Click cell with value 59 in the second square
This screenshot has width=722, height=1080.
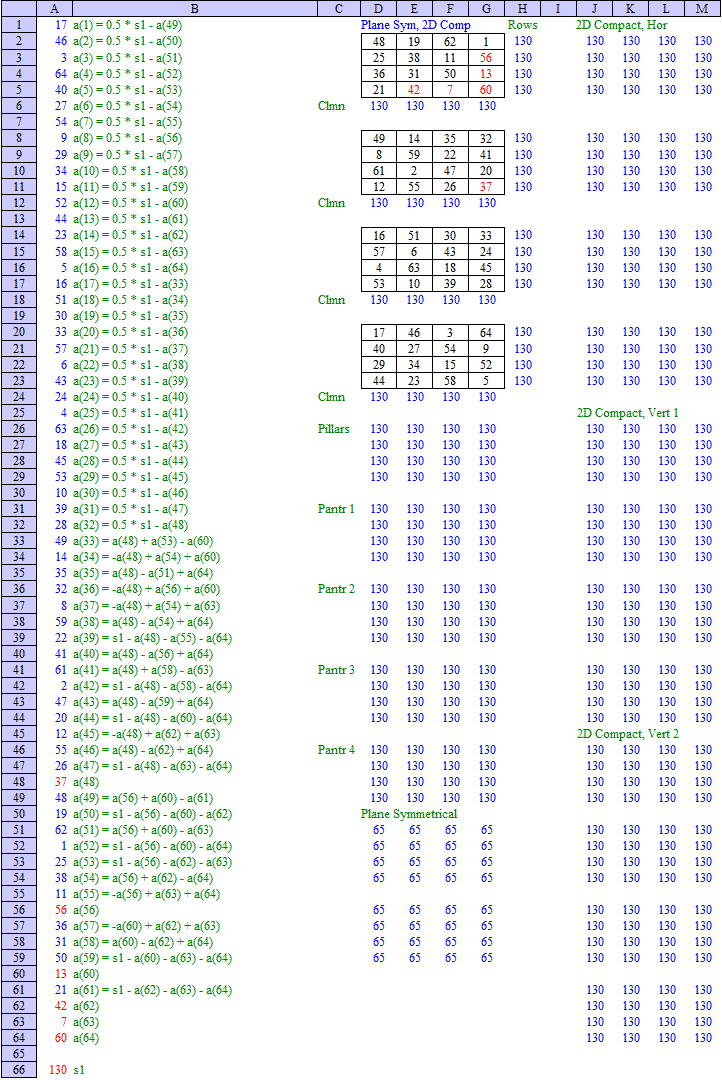[413, 155]
